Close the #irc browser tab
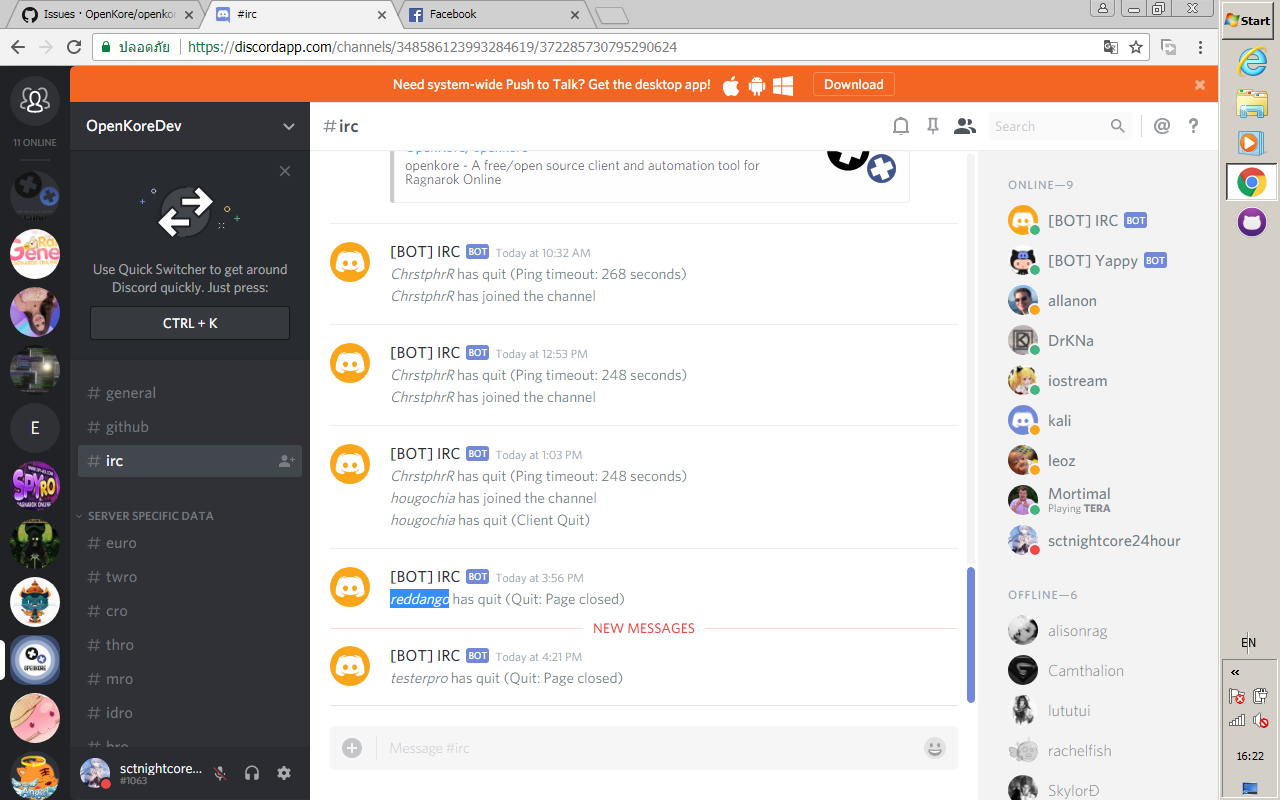This screenshot has width=1280, height=800. tap(381, 15)
